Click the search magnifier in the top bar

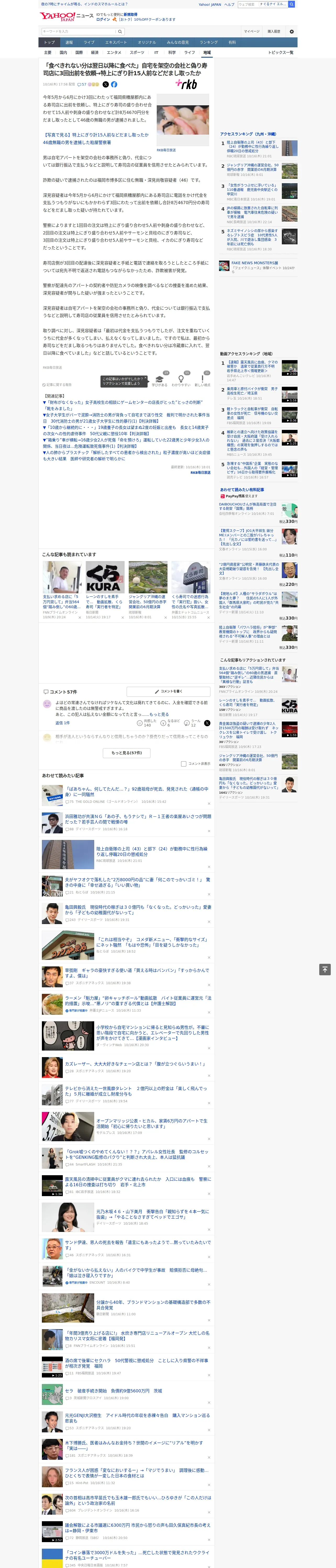[292, 4]
